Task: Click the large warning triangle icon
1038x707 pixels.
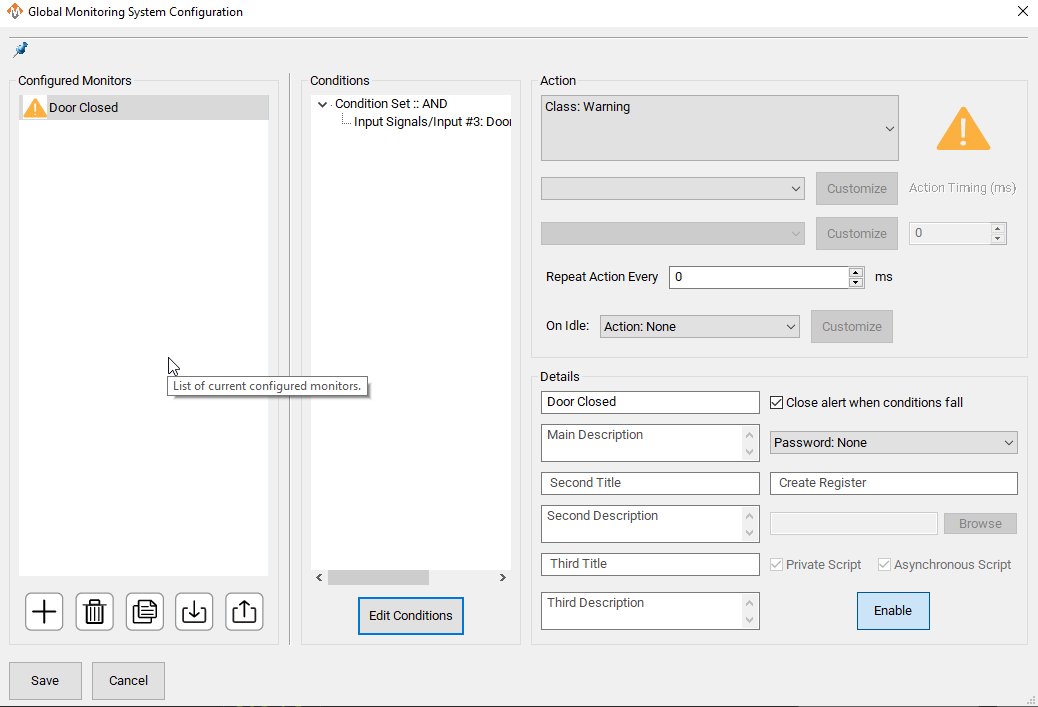Action: [962, 129]
